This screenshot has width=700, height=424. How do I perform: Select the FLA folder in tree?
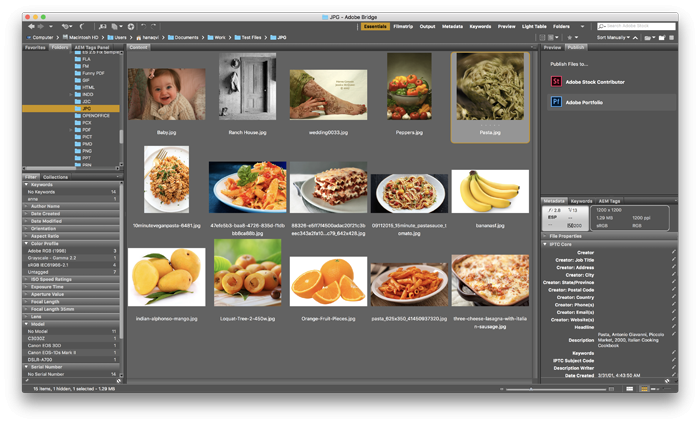coord(83,59)
